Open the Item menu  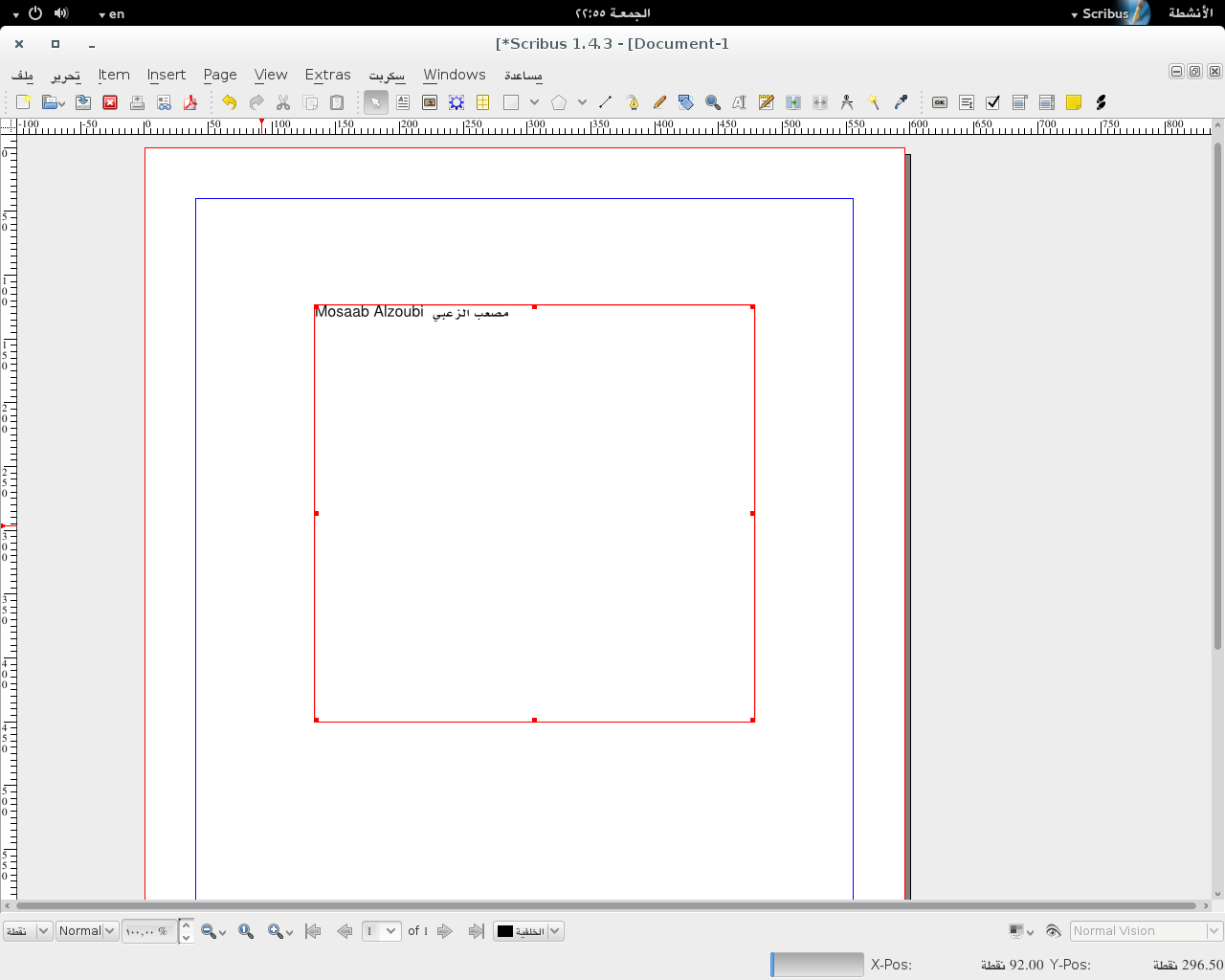(114, 75)
